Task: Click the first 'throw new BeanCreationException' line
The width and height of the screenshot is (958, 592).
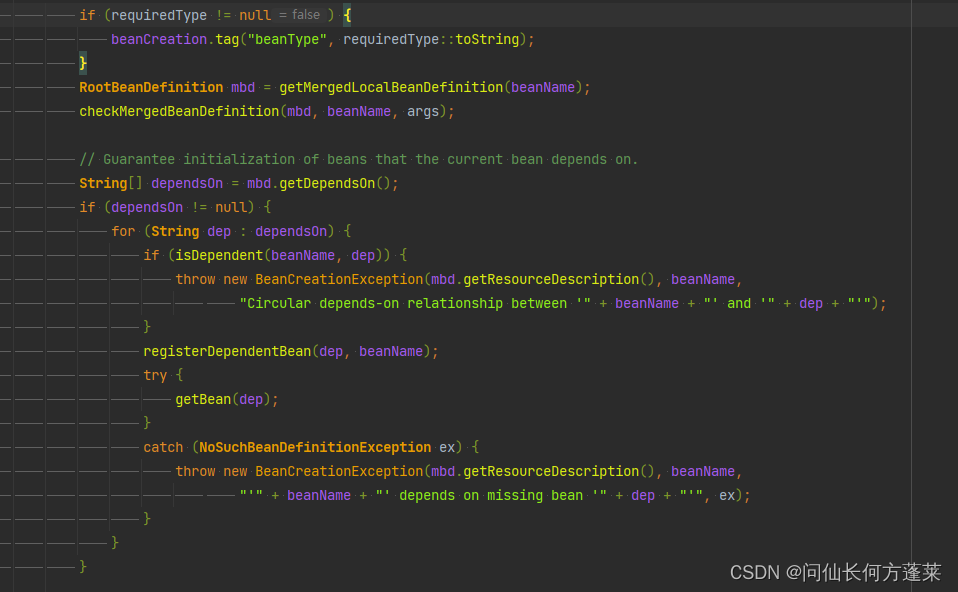Action: tap(458, 279)
